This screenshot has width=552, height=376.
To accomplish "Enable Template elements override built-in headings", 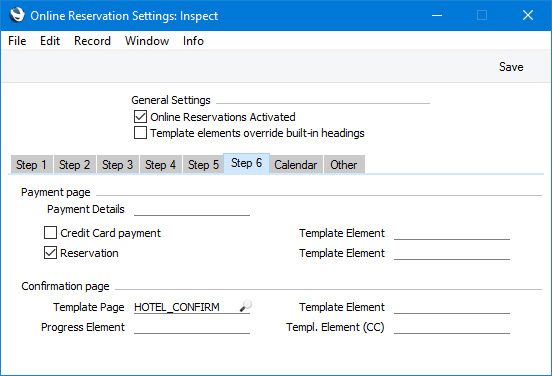I will 140,133.
